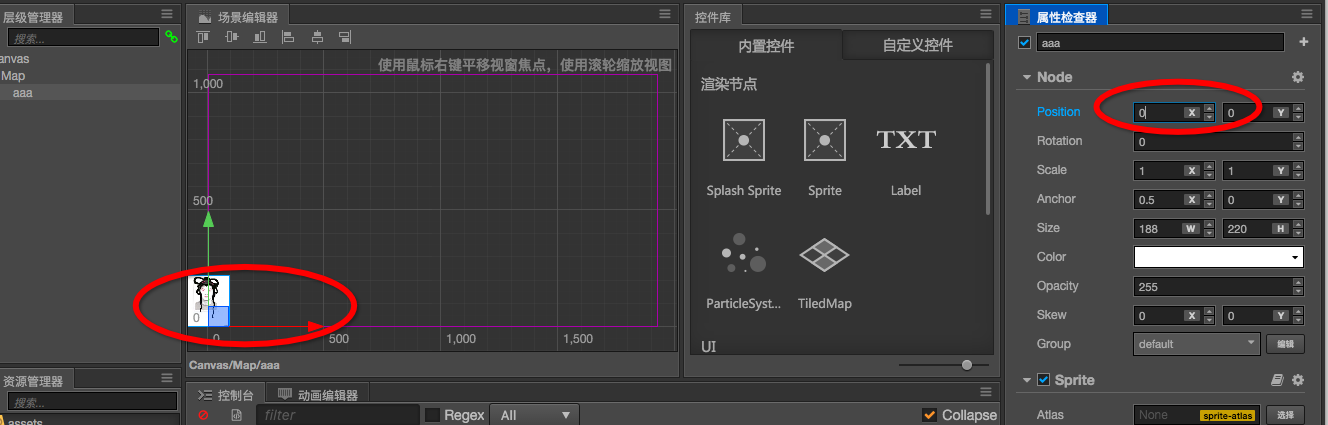Screen dimensions: 1328x425
Task: Toggle the Sprite component enabled checkbox
Action: (x=1044, y=380)
